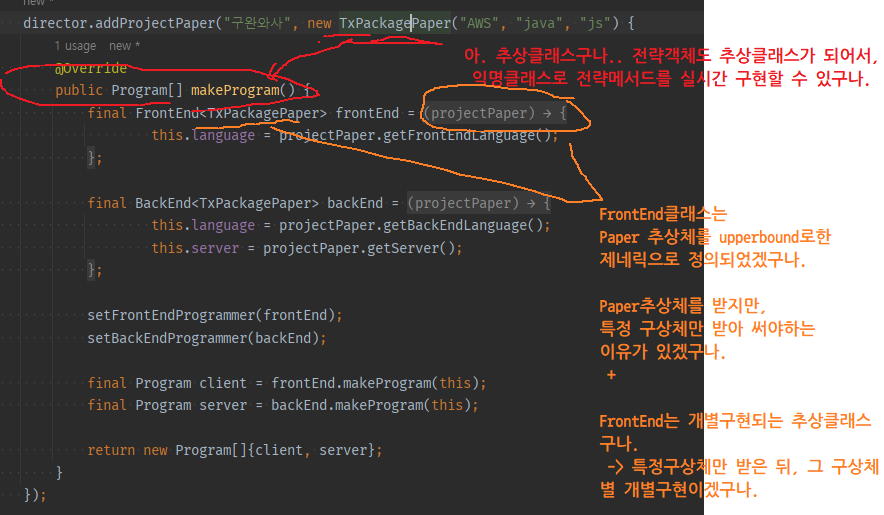Click the "public" modifier keyword

pyautogui.click(x=79, y=90)
